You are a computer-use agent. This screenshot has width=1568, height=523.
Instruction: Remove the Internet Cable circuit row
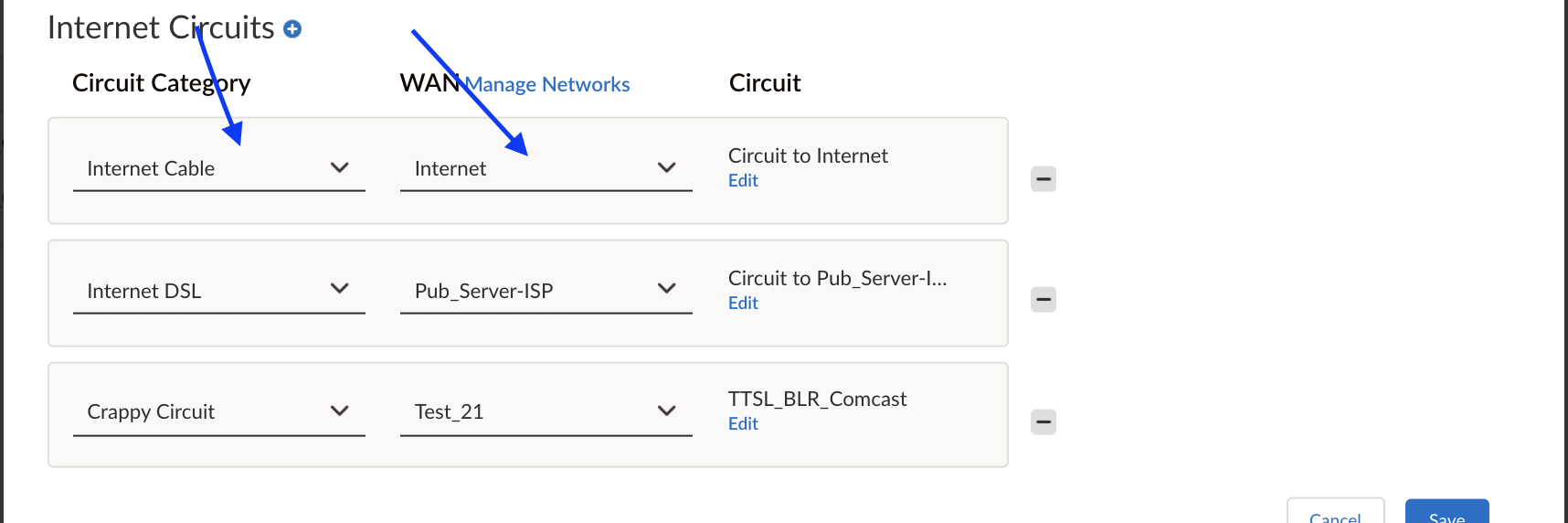[1044, 179]
